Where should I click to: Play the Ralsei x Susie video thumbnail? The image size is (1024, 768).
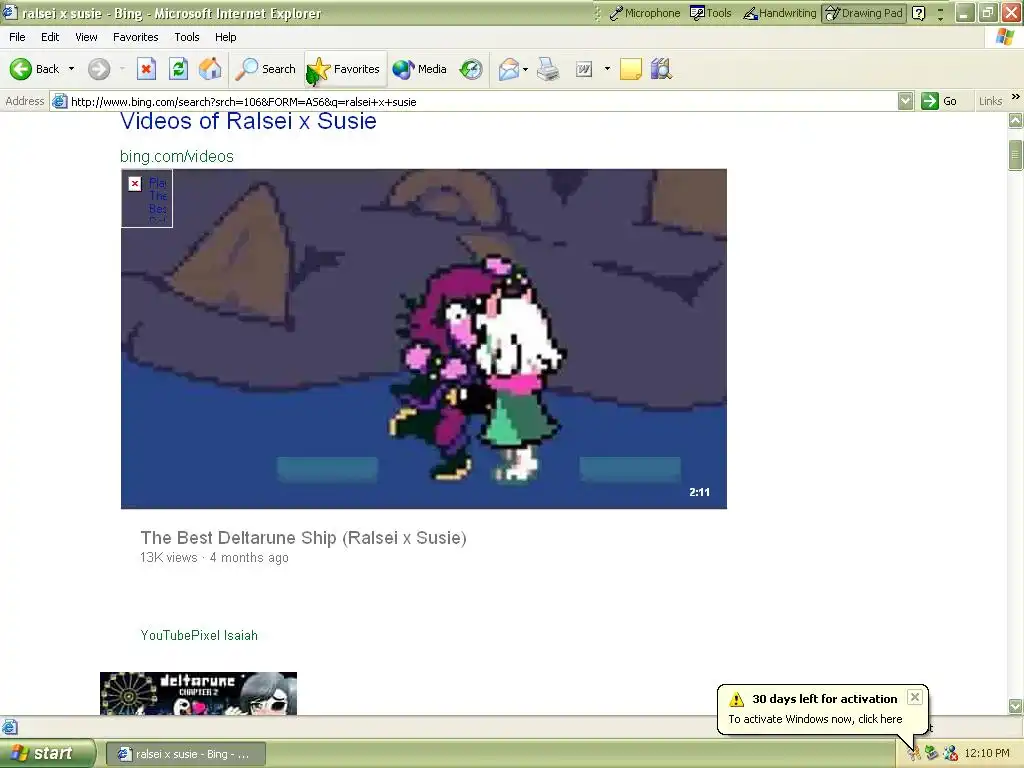click(x=424, y=339)
